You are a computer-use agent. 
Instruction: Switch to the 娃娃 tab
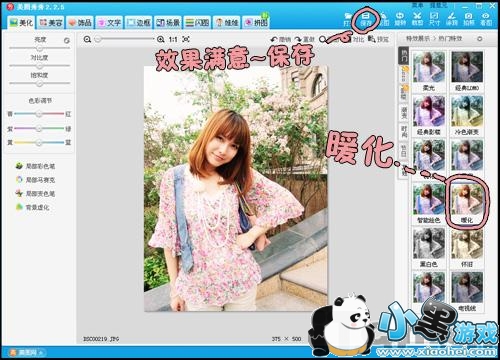click(x=227, y=22)
